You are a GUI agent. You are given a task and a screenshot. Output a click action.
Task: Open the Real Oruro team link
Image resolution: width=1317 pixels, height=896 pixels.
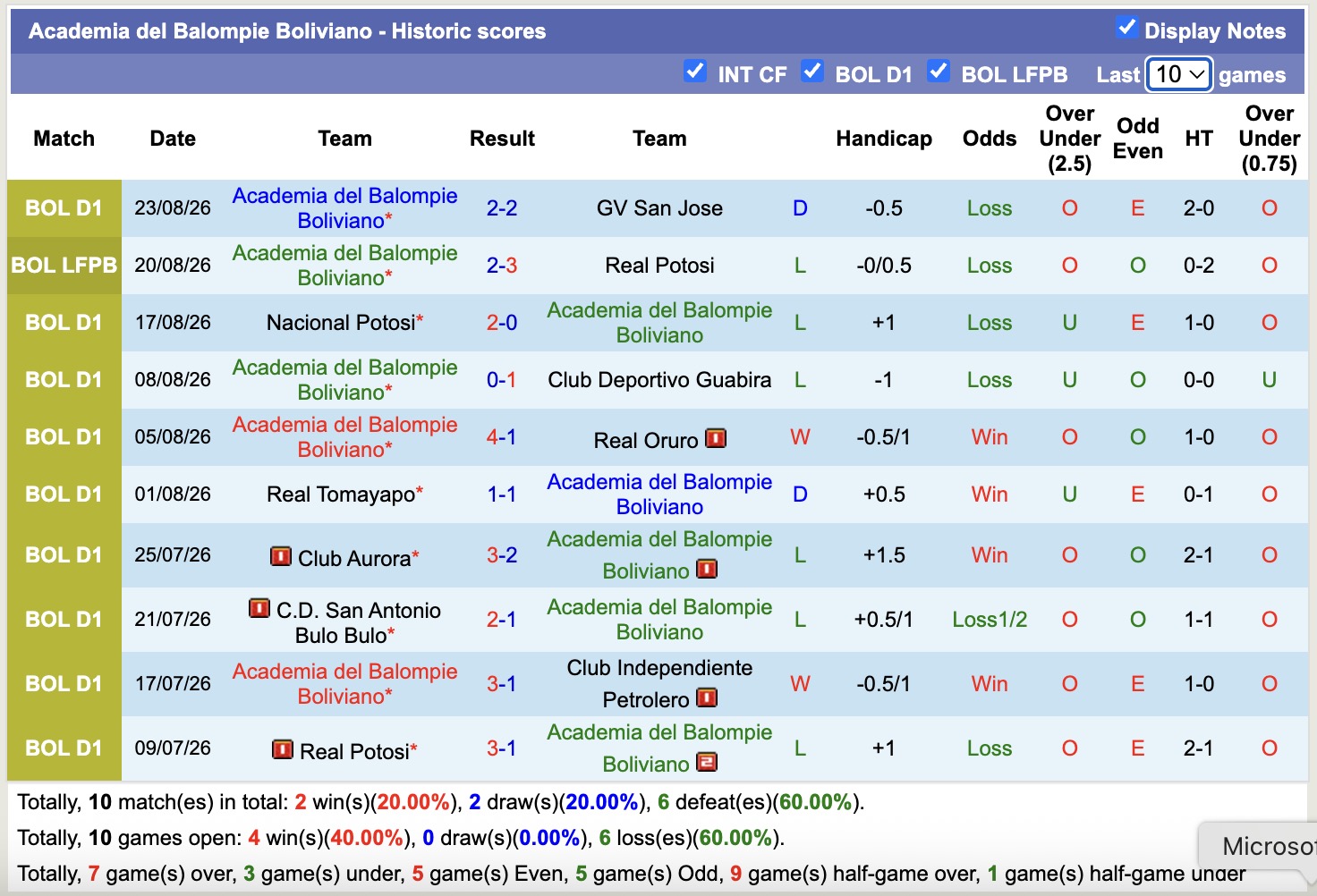pos(646,440)
